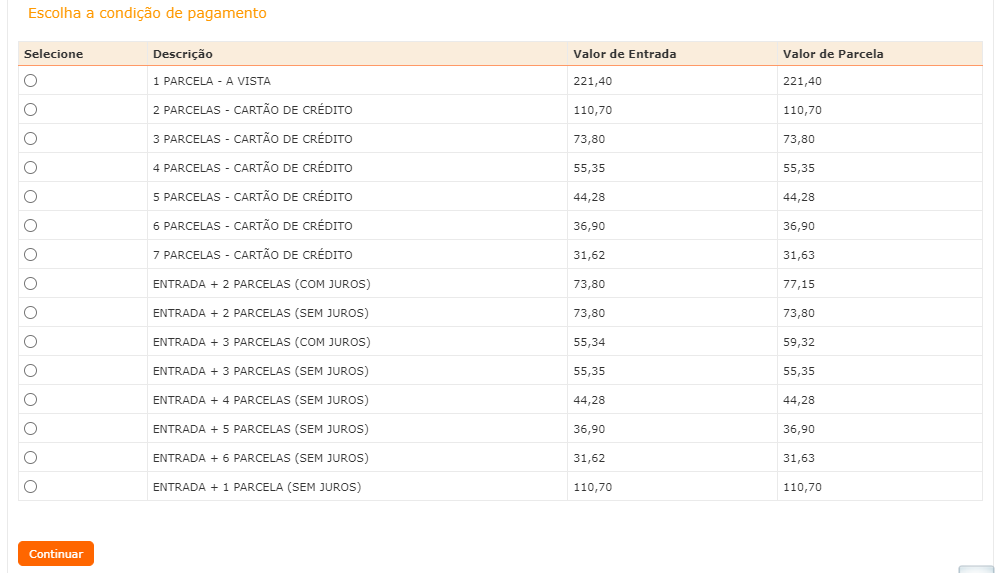
Task: Pick Entrada + 3 Parcelas (Sem Juros) option
Action: (31, 371)
